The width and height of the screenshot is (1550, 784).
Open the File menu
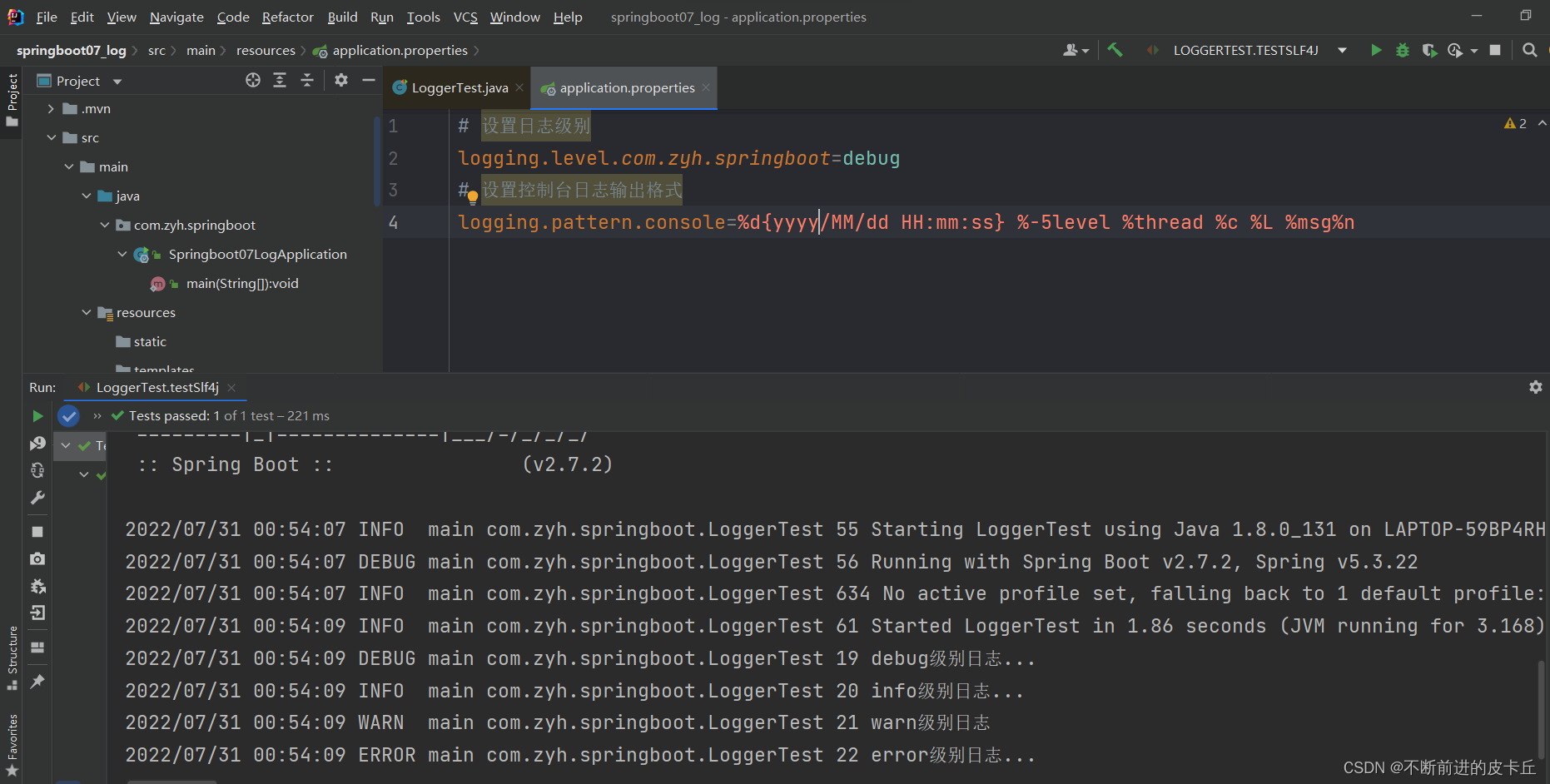[47, 17]
